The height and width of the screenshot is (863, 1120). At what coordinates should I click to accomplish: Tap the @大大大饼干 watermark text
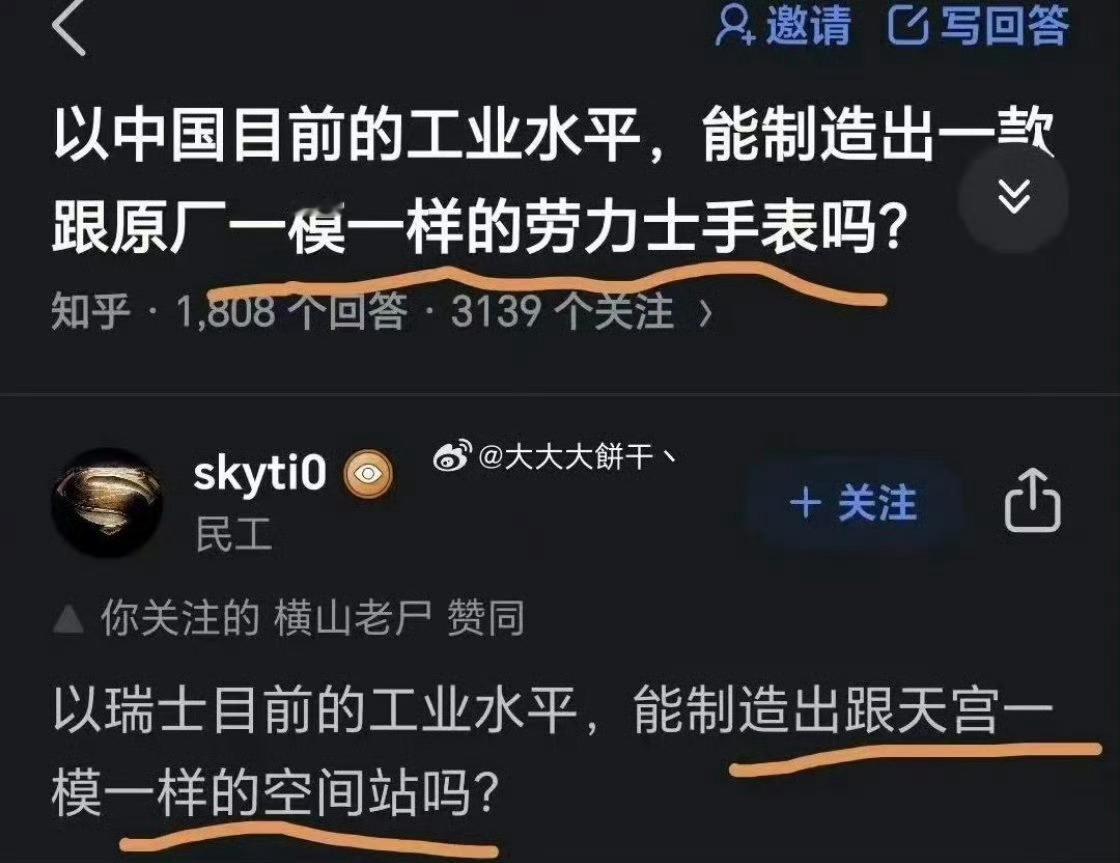click(x=576, y=456)
